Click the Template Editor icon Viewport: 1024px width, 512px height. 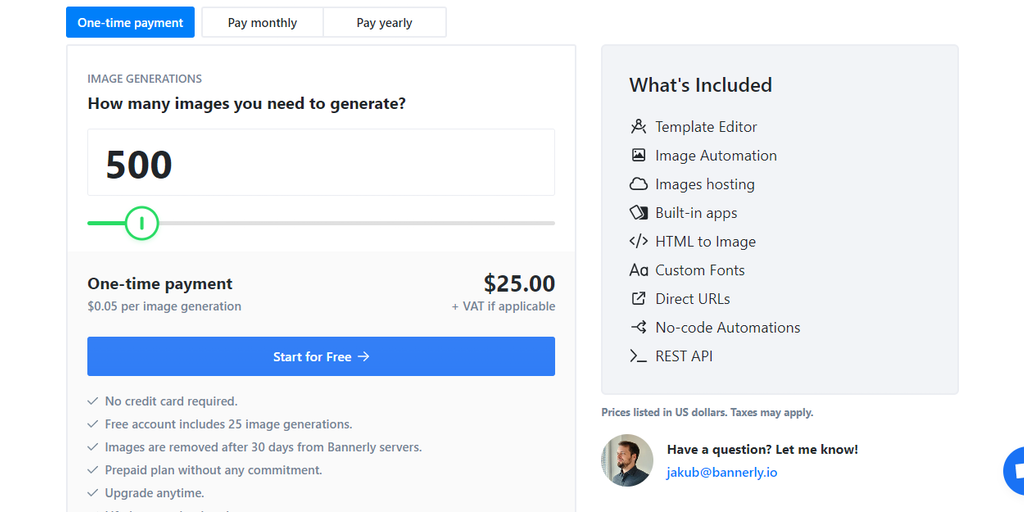pyautogui.click(x=638, y=127)
